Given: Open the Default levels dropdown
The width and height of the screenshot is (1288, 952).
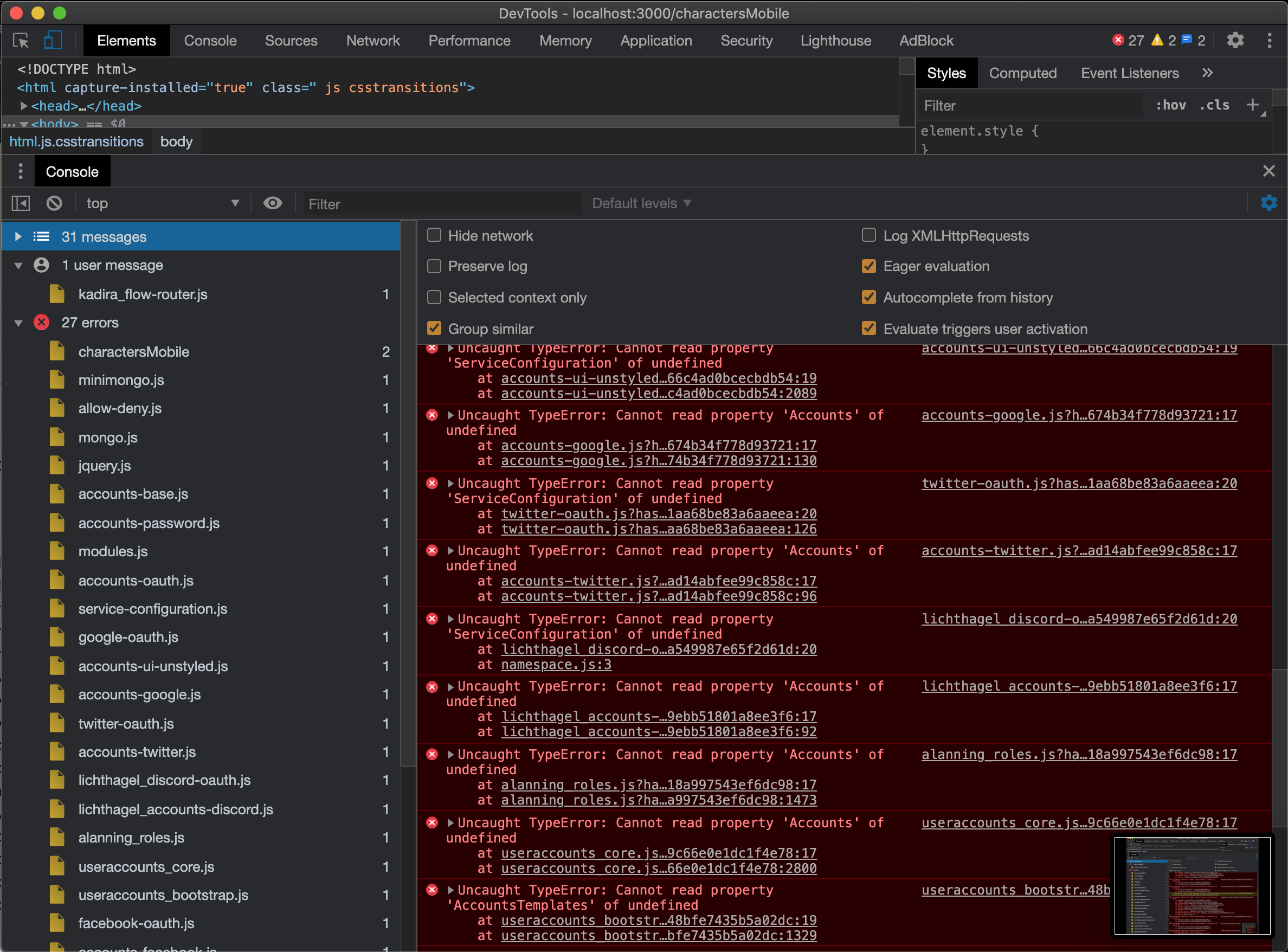Looking at the screenshot, I should coord(641,203).
